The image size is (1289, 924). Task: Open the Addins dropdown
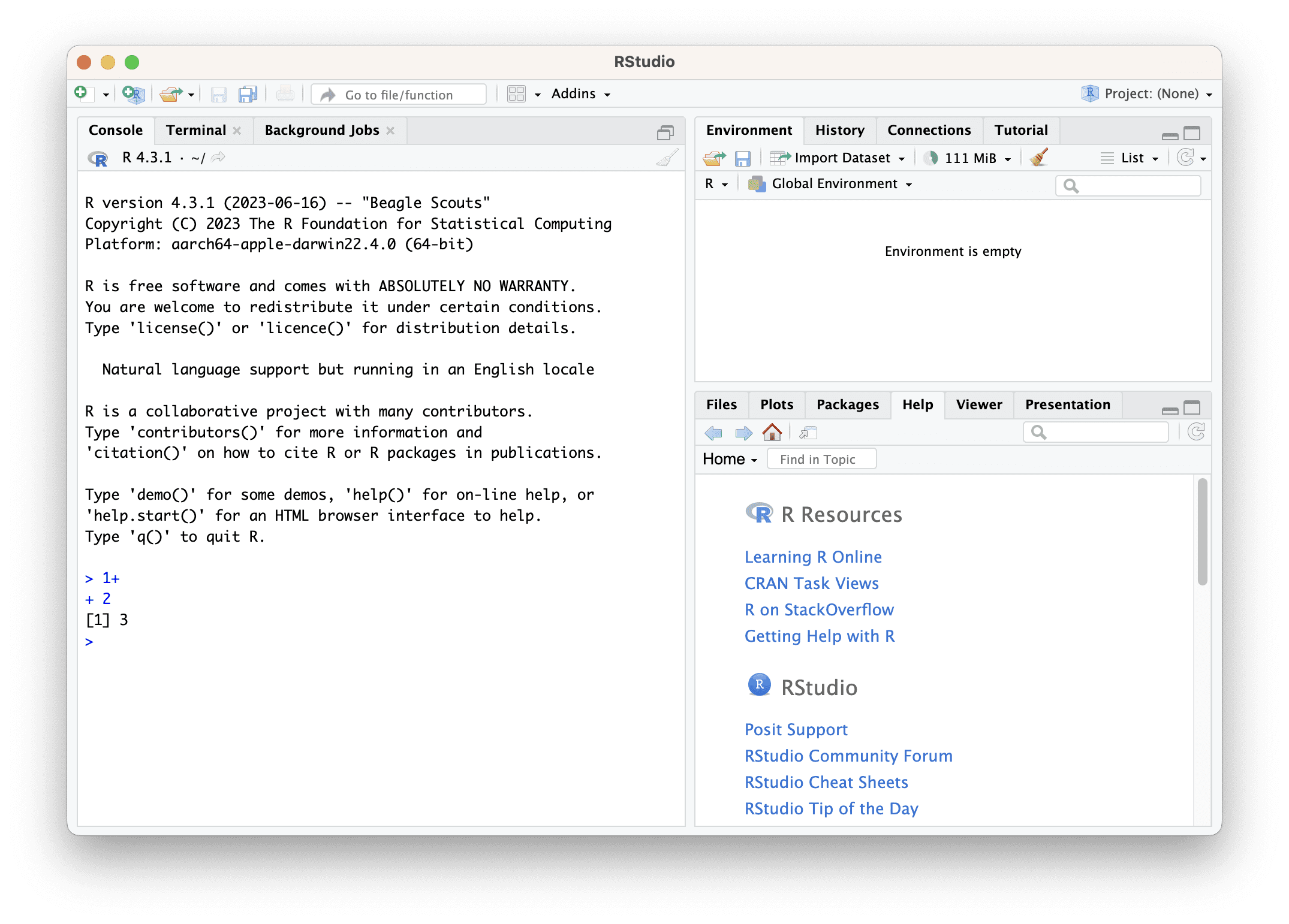click(580, 94)
